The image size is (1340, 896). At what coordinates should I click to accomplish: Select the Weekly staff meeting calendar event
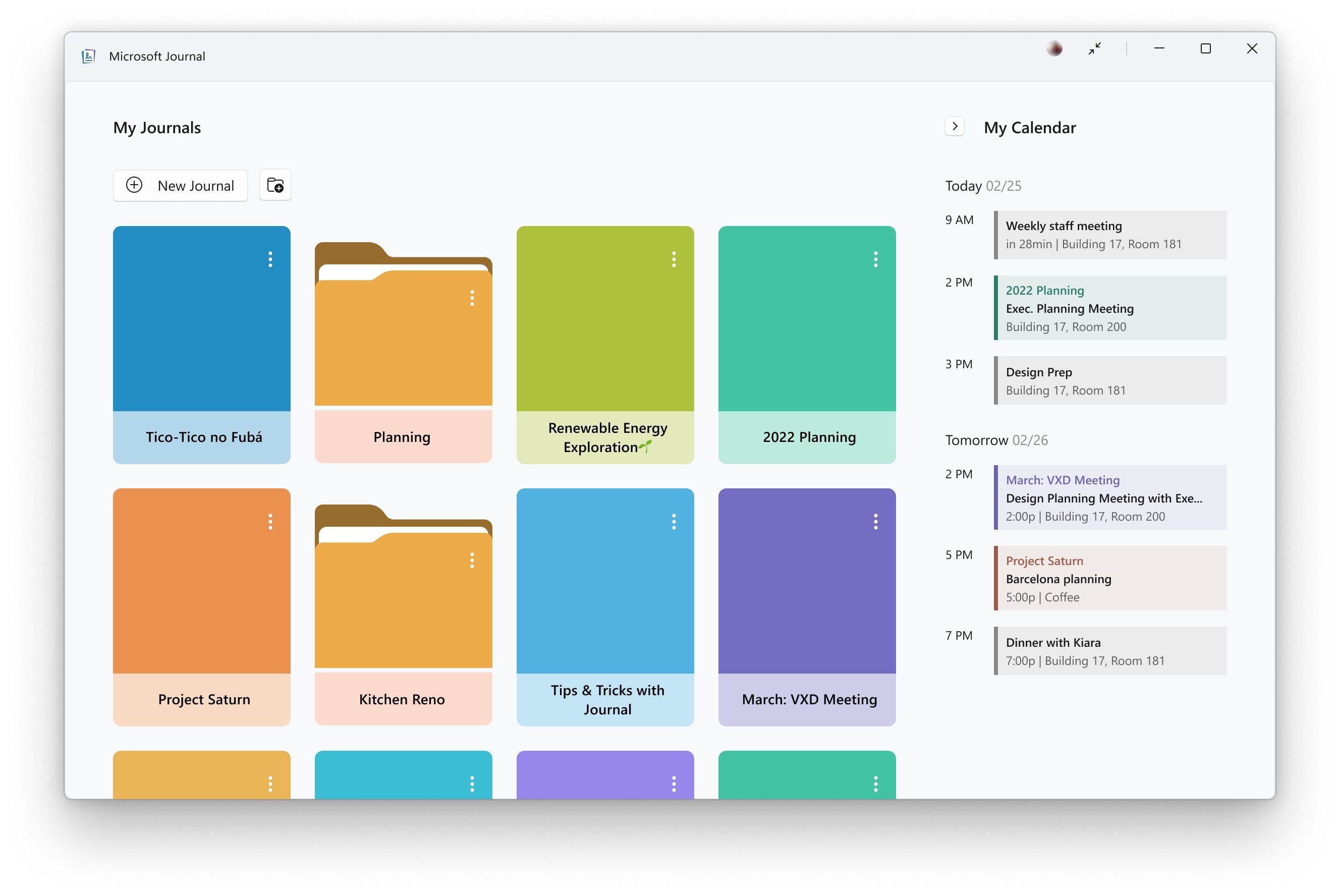1109,235
